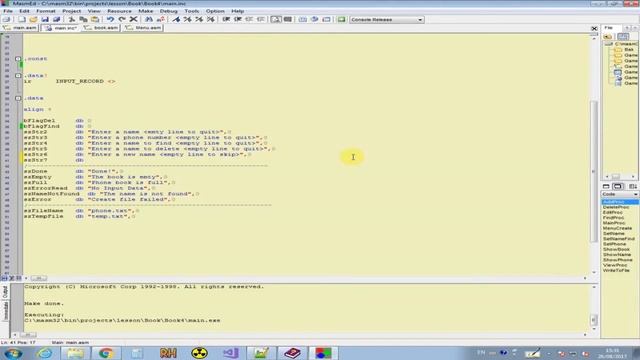Click the output pane vertical scrollbar
640x360 pixels.
click(x=594, y=308)
